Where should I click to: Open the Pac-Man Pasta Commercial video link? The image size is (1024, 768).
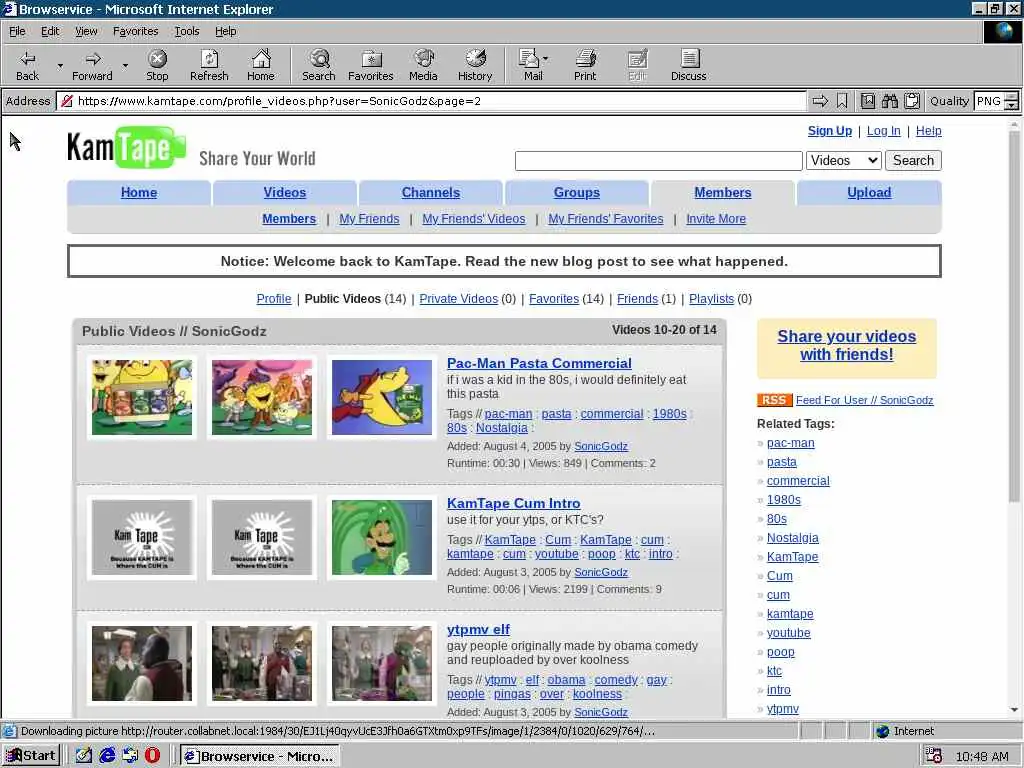[539, 363]
